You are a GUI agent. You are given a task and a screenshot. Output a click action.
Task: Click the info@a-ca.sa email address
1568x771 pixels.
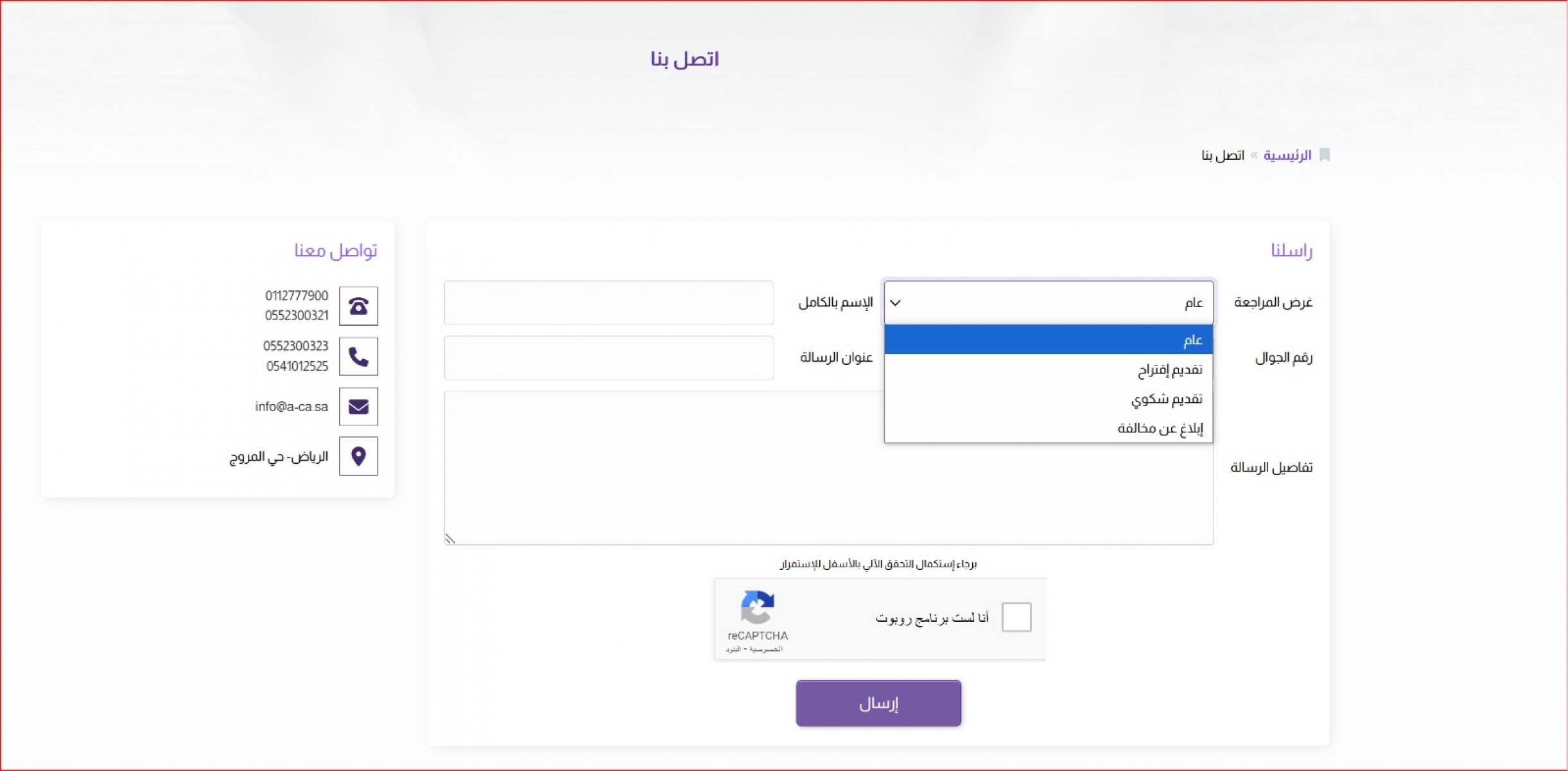click(292, 407)
